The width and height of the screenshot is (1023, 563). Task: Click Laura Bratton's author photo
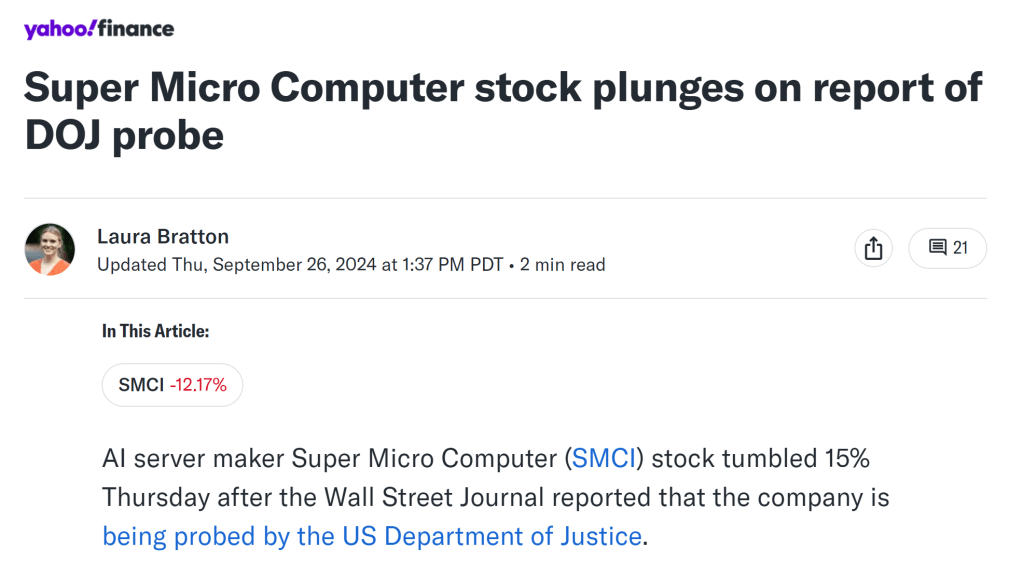click(x=50, y=249)
